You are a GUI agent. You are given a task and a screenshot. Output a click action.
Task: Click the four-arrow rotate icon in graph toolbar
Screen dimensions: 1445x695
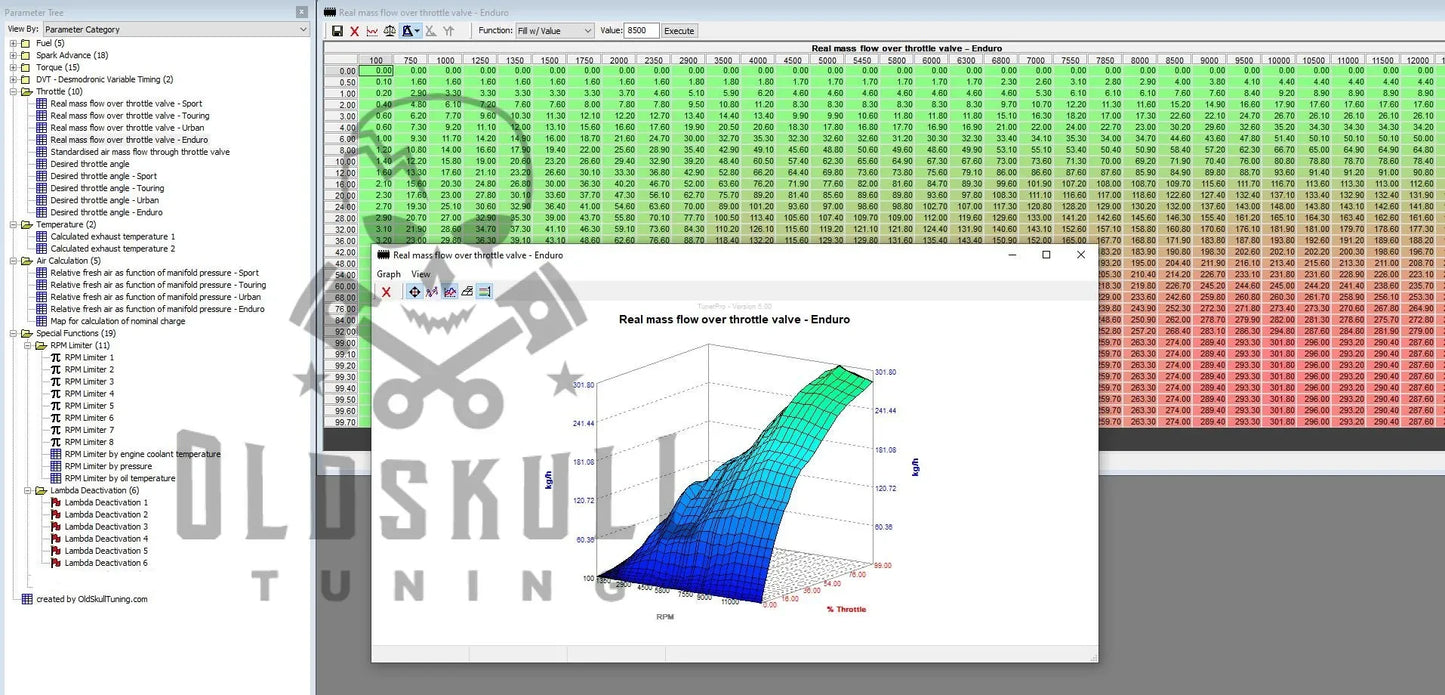tap(414, 292)
